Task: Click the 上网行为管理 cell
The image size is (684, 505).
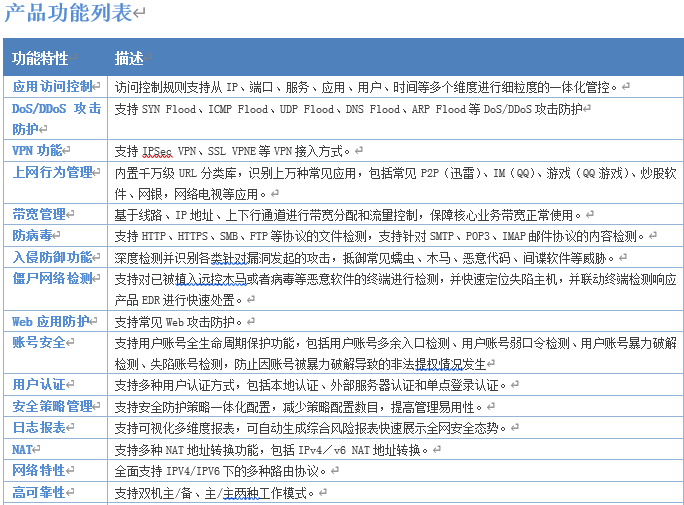Action: click(x=55, y=182)
